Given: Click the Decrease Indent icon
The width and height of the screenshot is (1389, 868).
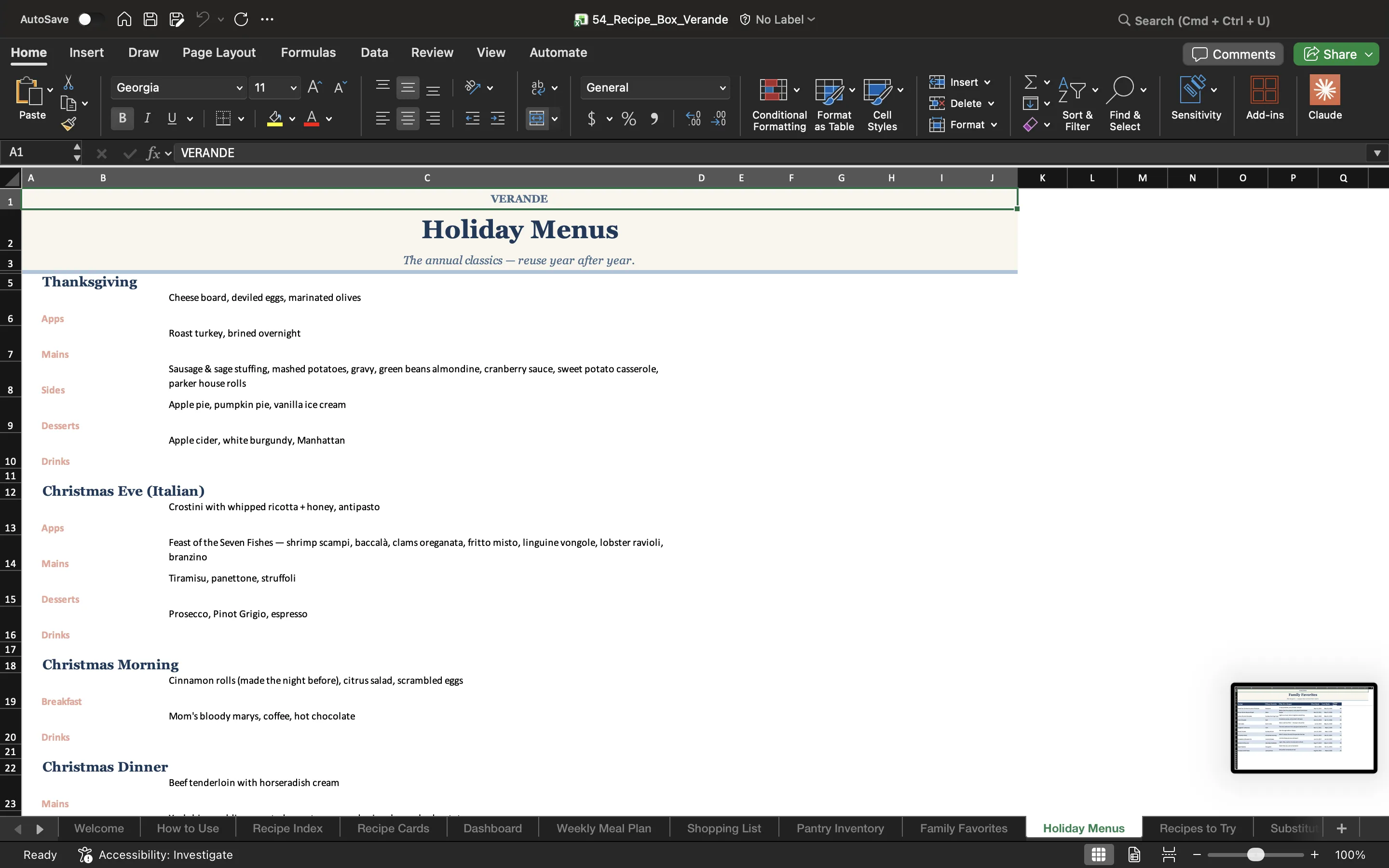Looking at the screenshot, I should point(472,119).
